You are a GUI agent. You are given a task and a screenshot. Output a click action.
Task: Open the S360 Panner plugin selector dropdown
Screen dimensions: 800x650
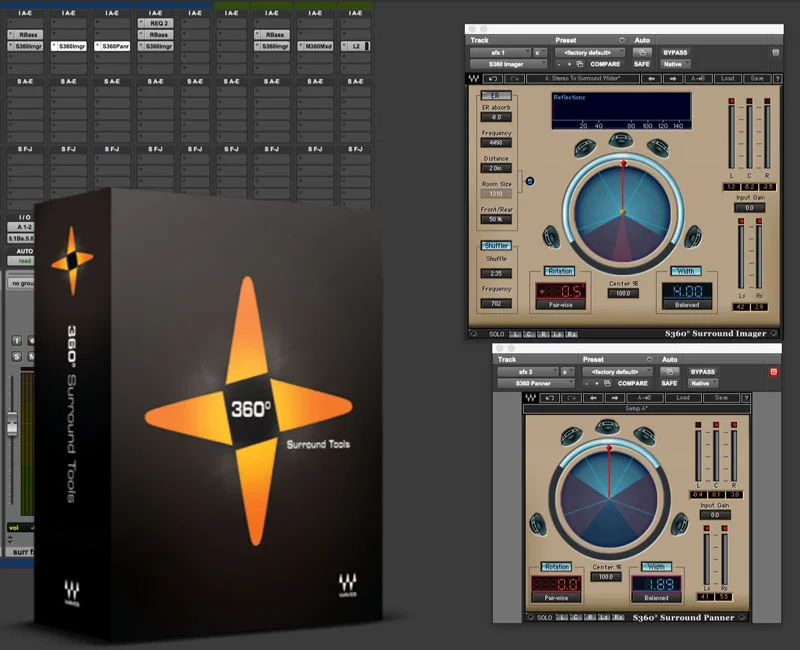[536, 384]
